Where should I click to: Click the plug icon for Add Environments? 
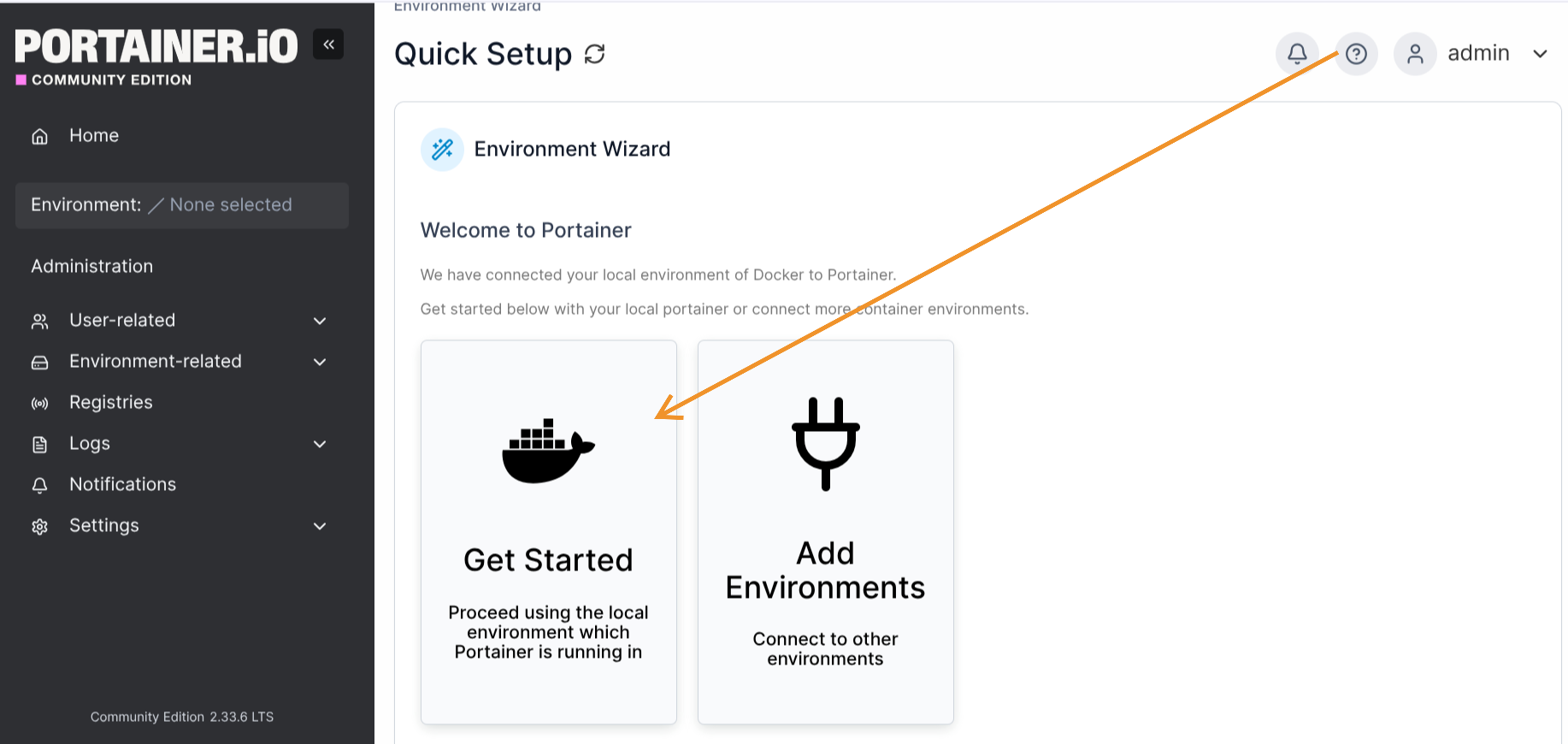(x=825, y=444)
